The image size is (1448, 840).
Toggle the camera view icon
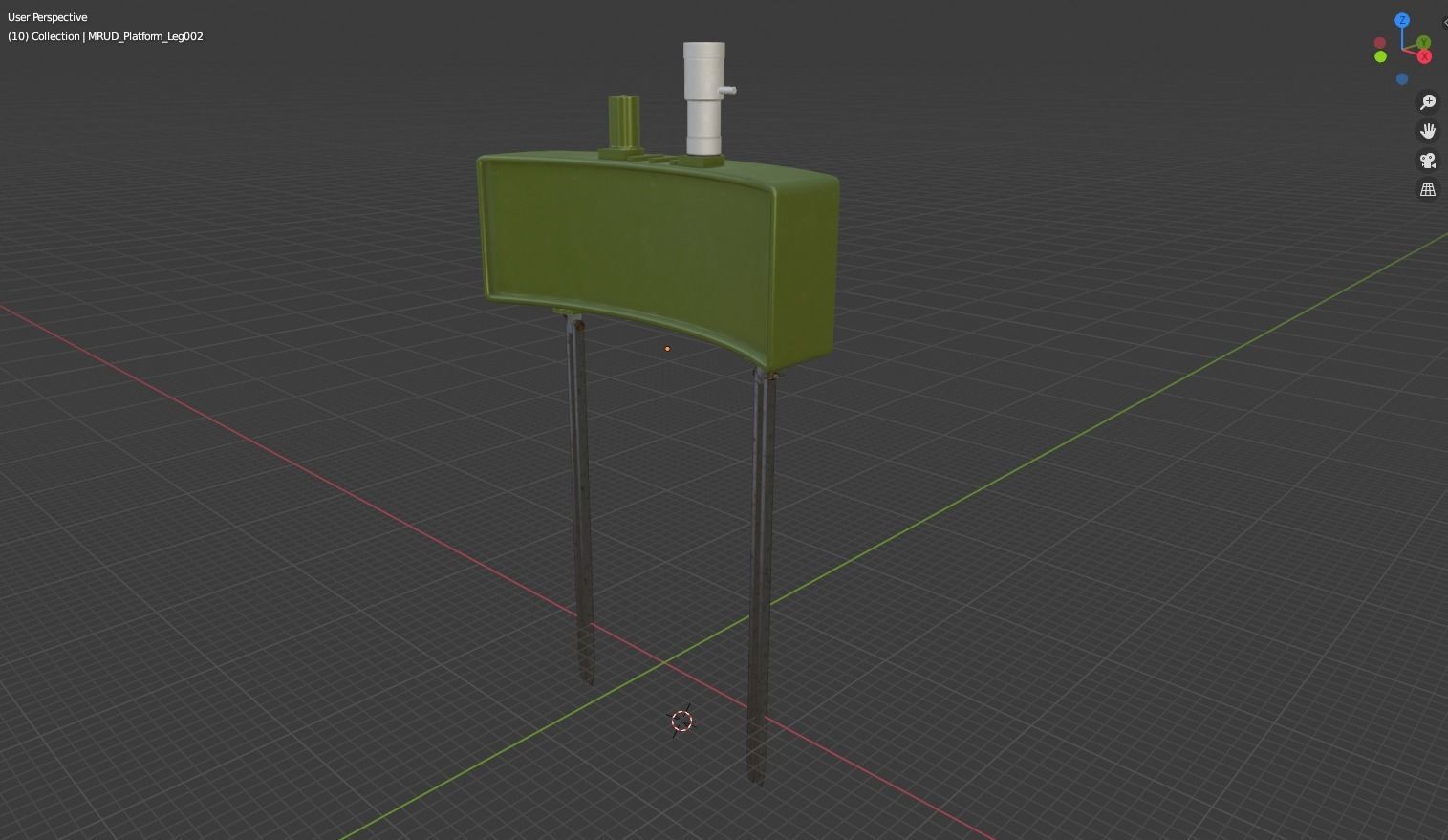click(x=1428, y=161)
